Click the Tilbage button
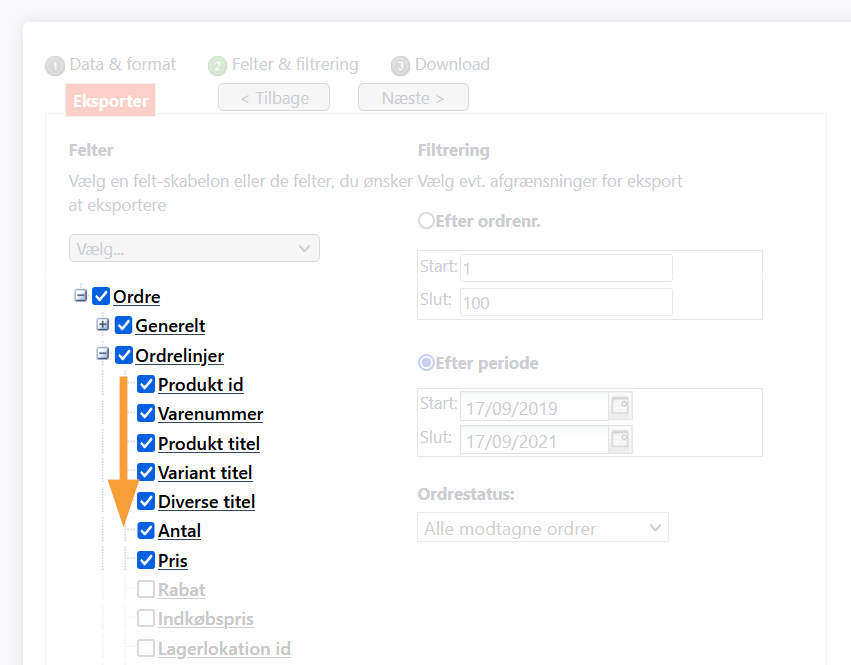Screen dimensions: 851x665 [x=274, y=98]
